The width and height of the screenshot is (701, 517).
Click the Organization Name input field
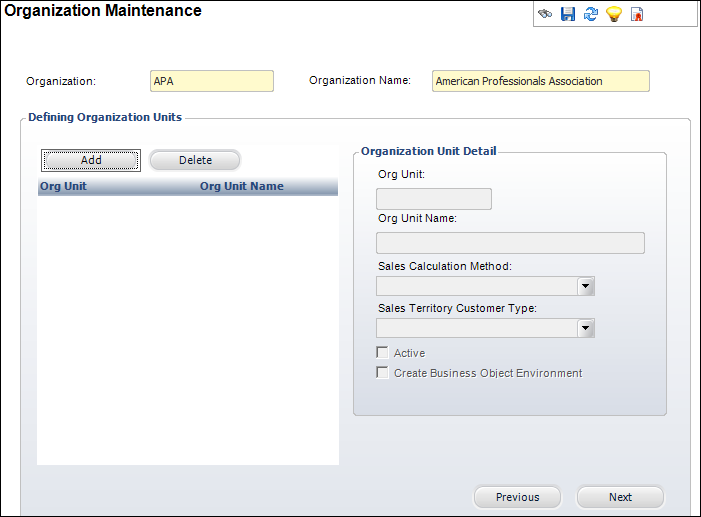pyautogui.click(x=541, y=81)
